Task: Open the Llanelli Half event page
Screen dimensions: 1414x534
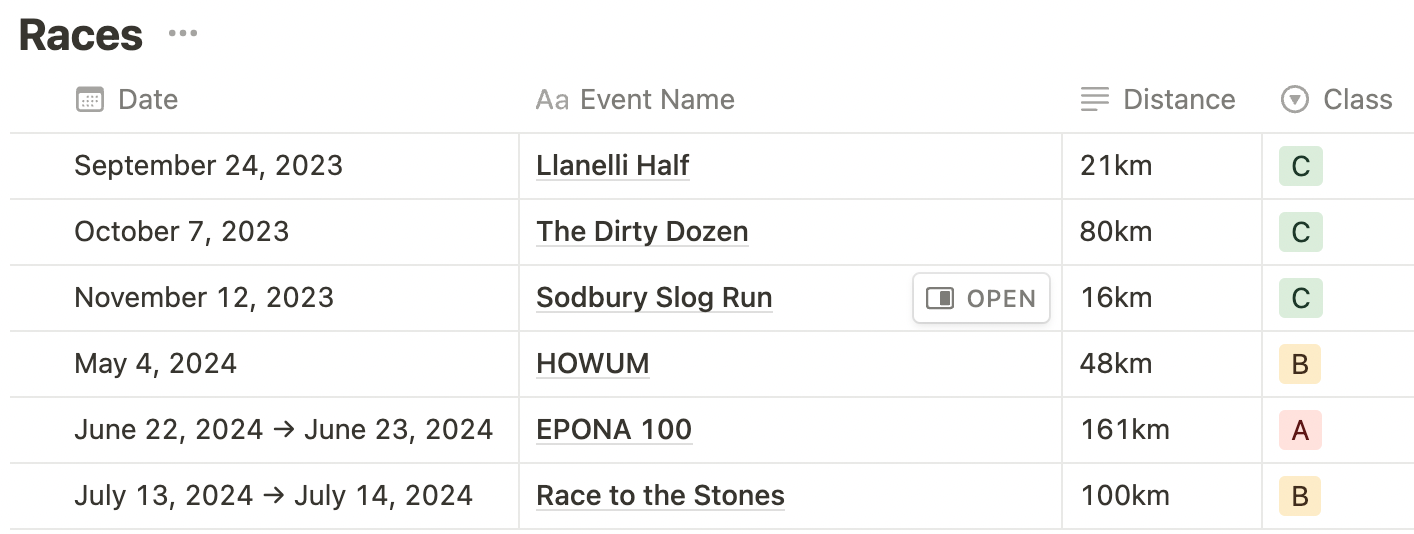Action: point(613,166)
